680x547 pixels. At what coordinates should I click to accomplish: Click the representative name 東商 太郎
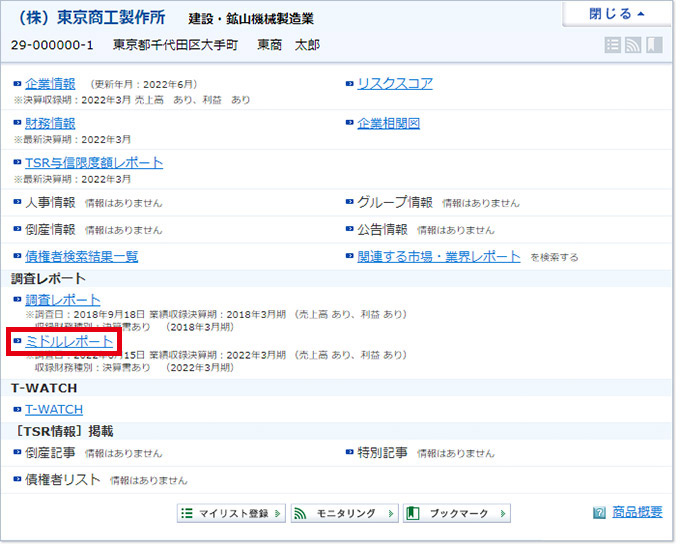pos(288,45)
